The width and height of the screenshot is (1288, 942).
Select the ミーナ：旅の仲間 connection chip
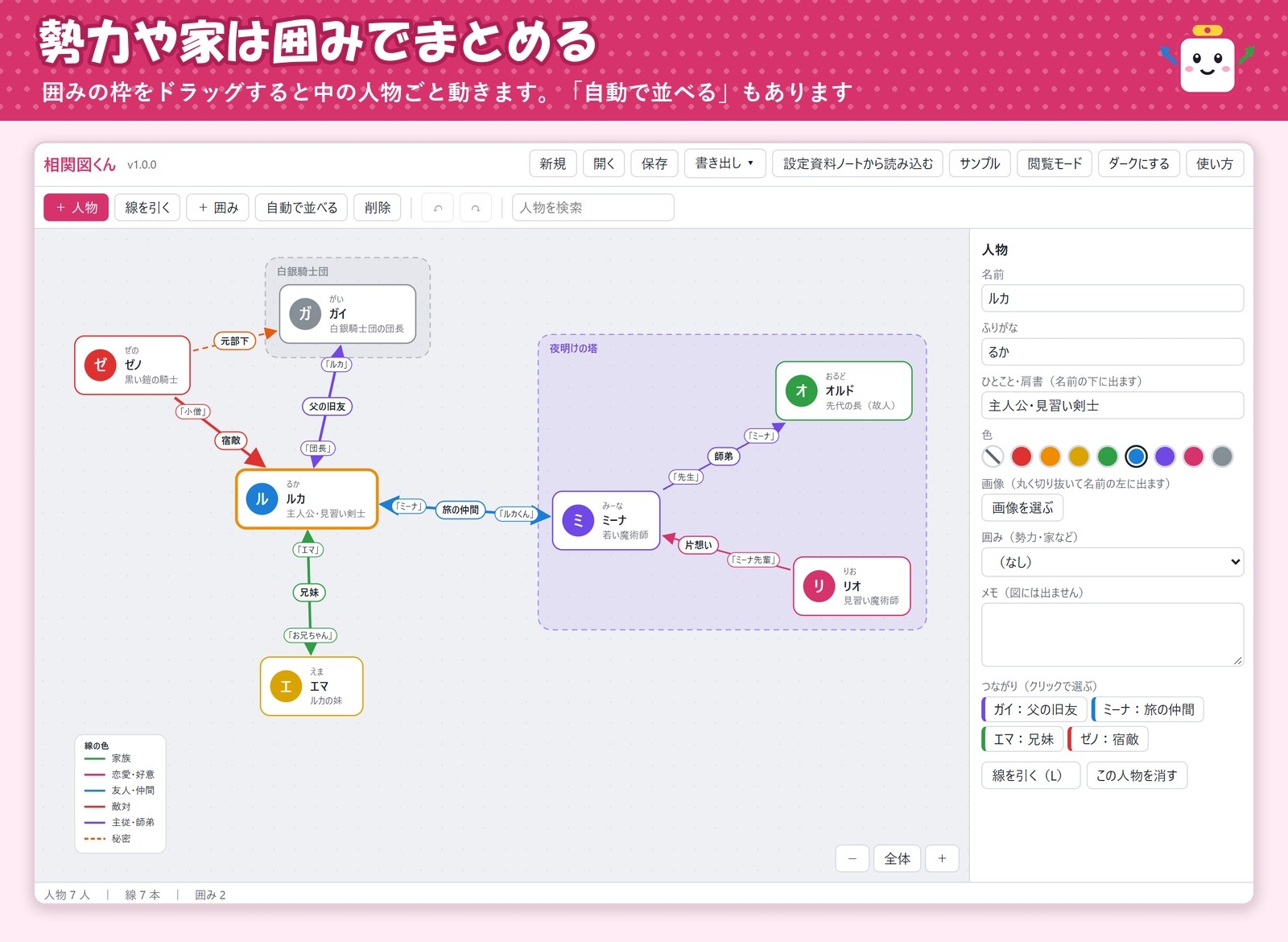(x=1148, y=709)
